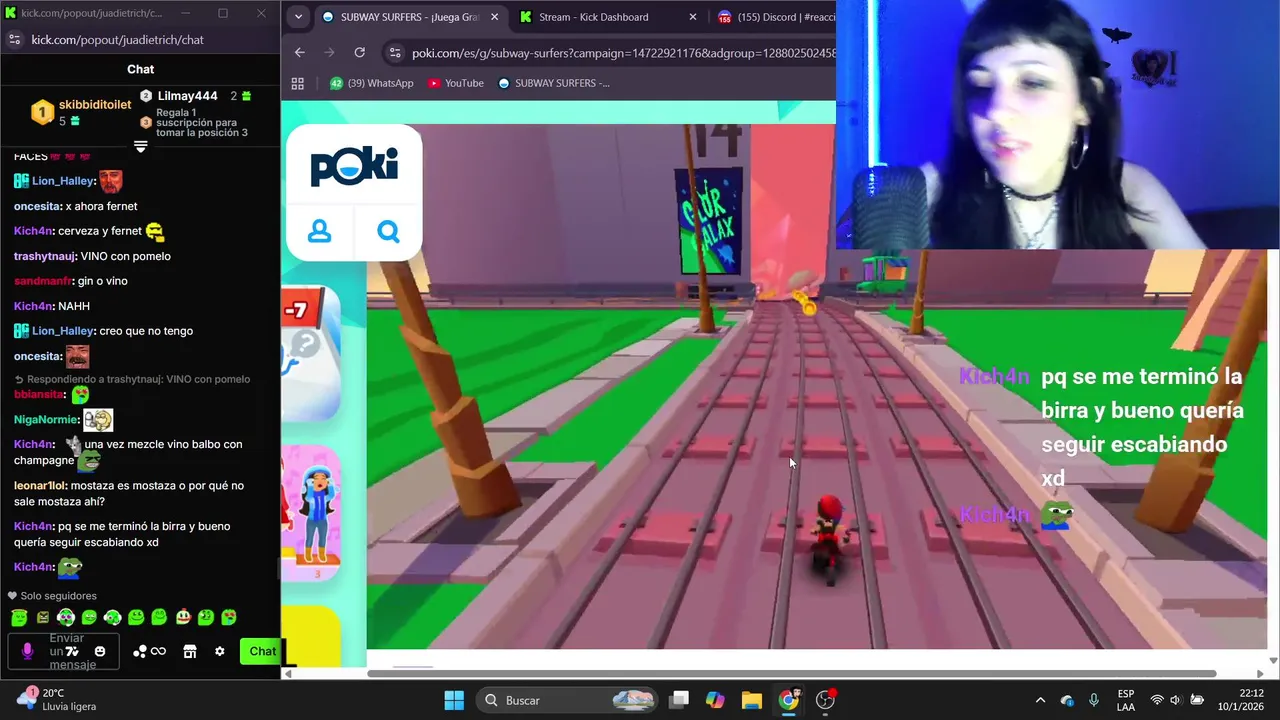The image size is (1280, 720).
Task: Click the Kick popout address bar URL
Action: [117, 40]
